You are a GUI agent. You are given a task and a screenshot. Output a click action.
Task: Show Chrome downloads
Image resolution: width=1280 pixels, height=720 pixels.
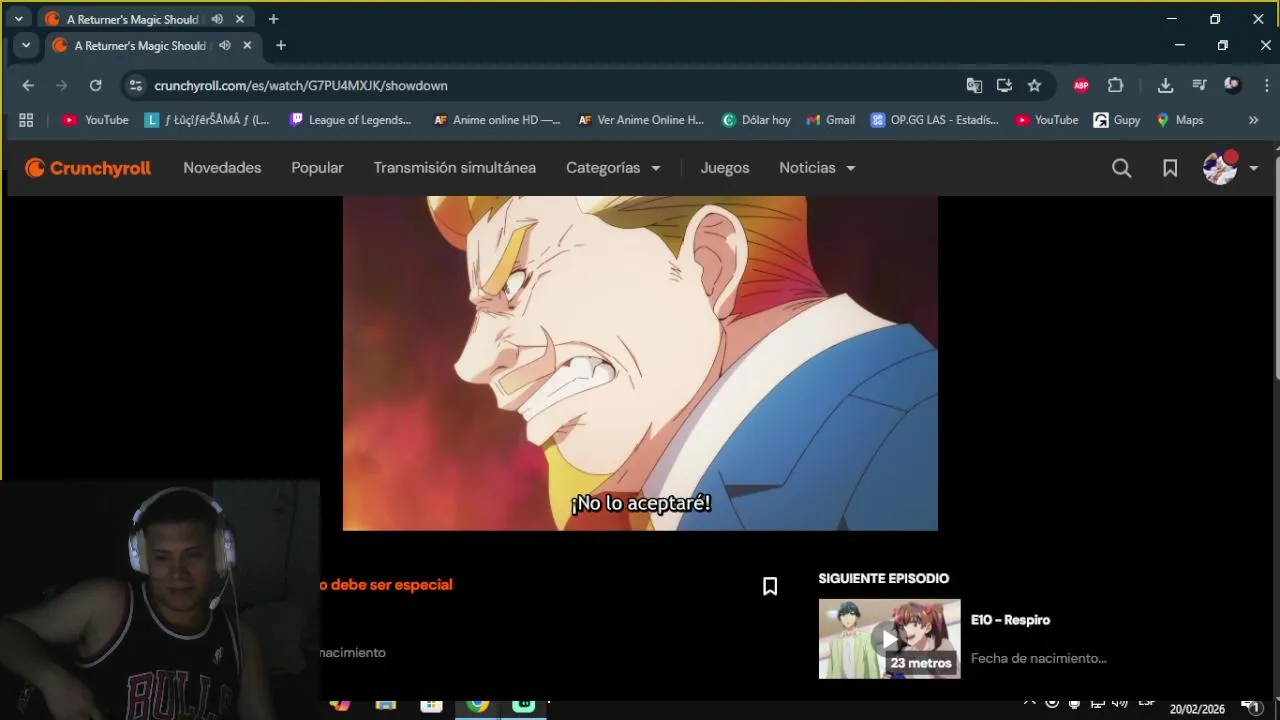1165,86
